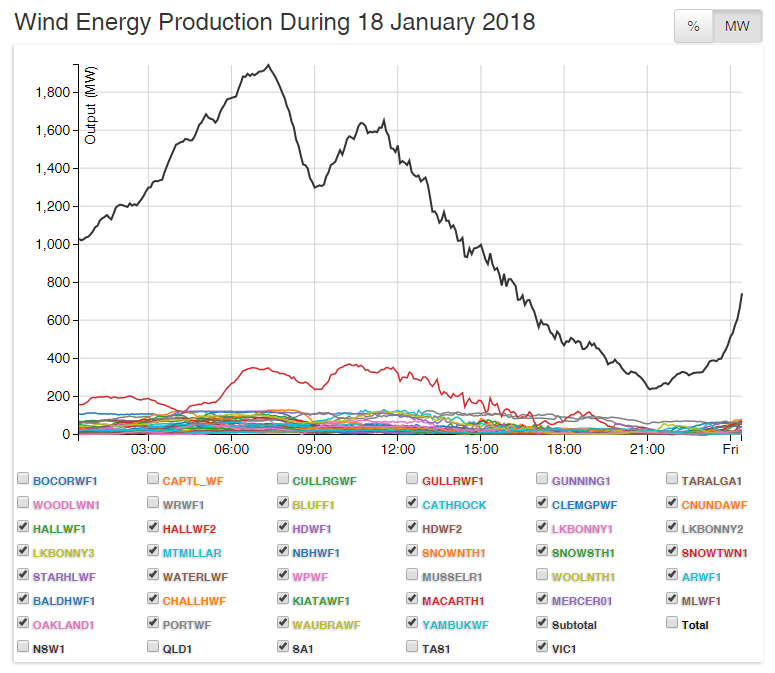Enable the Total series checkbox

pos(672,623)
